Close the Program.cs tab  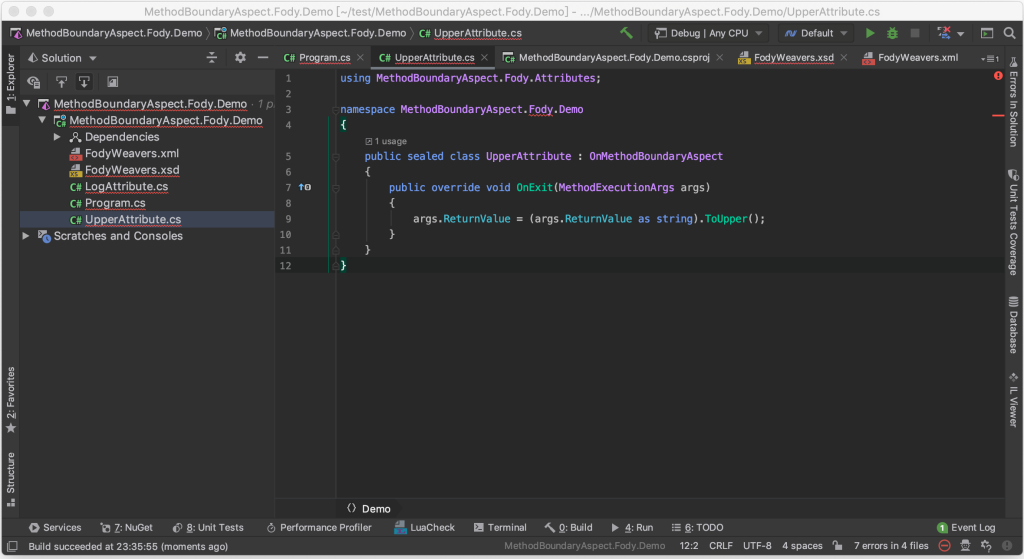360,57
